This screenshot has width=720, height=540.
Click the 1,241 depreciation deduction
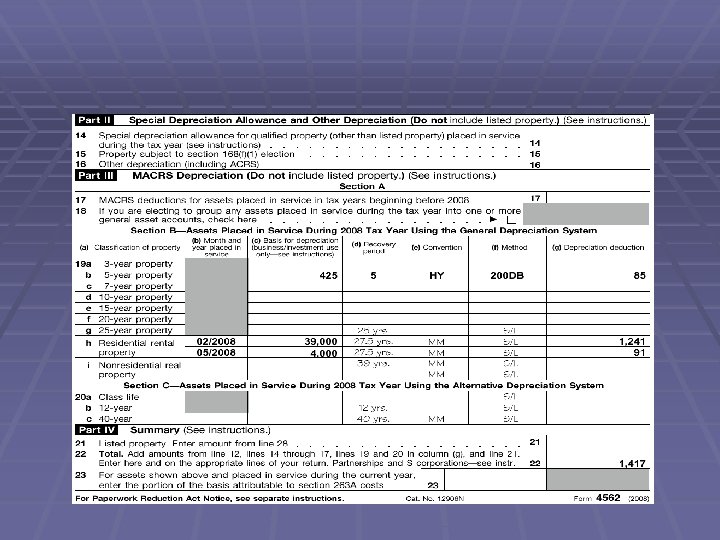(x=632, y=342)
